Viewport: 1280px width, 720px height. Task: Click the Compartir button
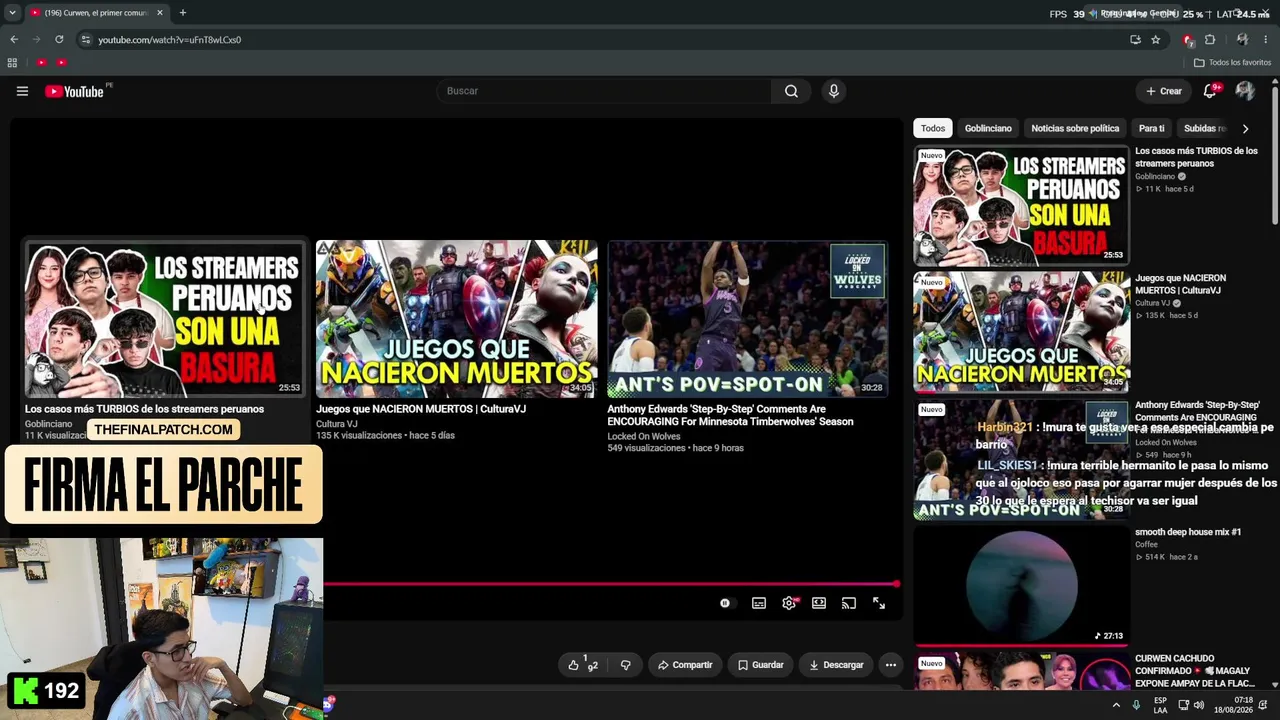pyautogui.click(x=686, y=665)
